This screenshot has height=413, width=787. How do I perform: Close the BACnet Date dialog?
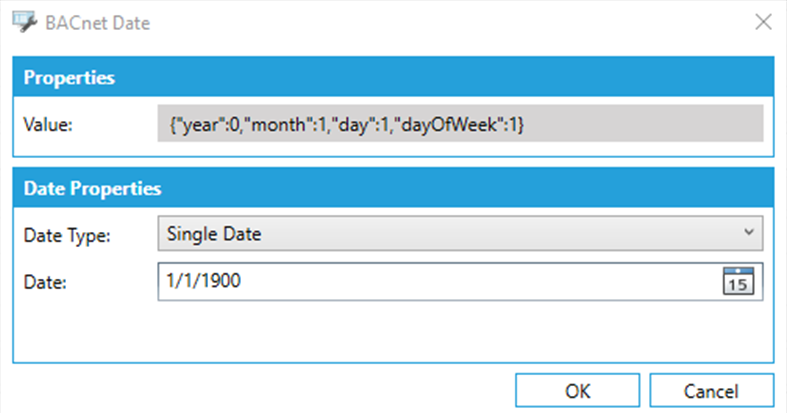pyautogui.click(x=763, y=22)
